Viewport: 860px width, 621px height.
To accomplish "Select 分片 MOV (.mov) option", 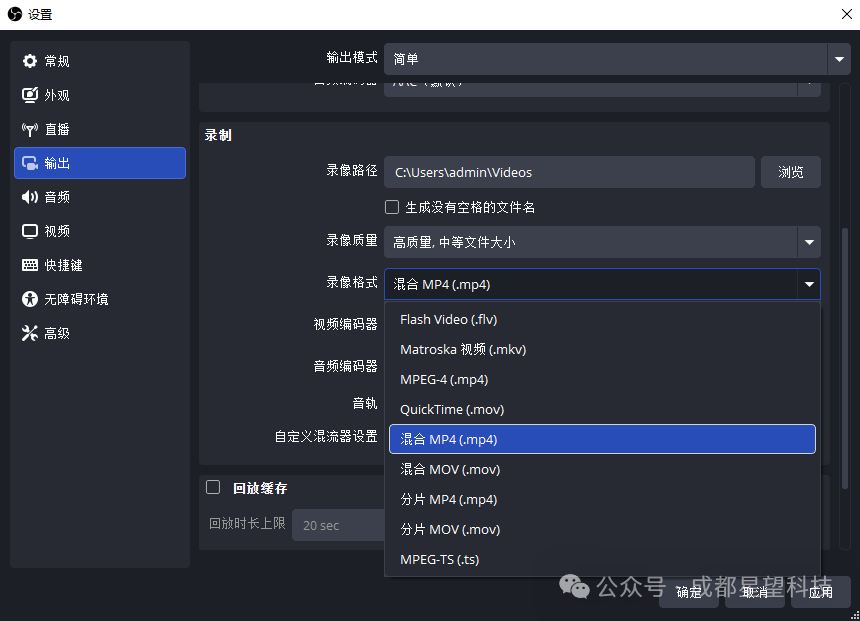I will 602,529.
